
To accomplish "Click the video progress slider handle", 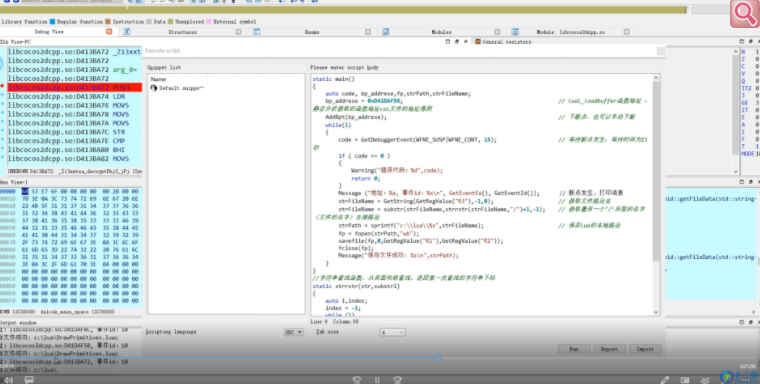I will coord(438,358).
